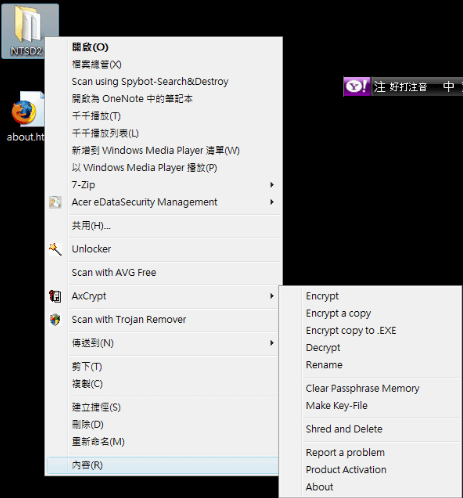Select 複製(C) menu item
This screenshot has height=498, width=463.
pyautogui.click(x=164, y=384)
